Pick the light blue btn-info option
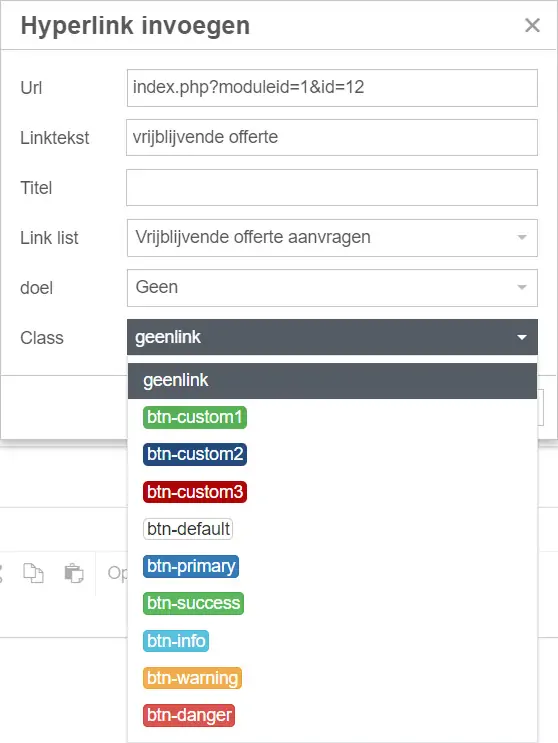 [176, 641]
